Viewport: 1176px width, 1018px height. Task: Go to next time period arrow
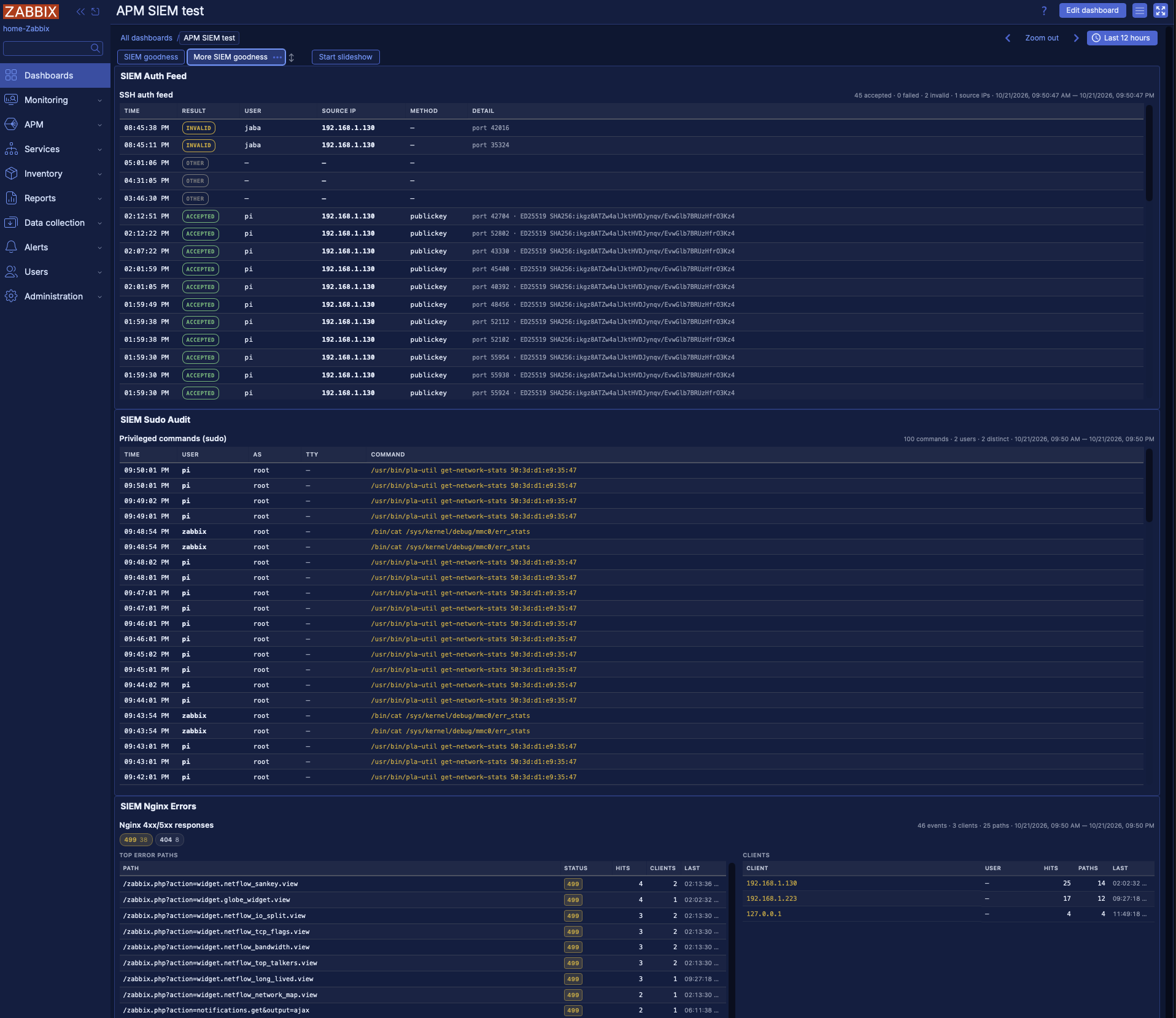pyautogui.click(x=1076, y=38)
